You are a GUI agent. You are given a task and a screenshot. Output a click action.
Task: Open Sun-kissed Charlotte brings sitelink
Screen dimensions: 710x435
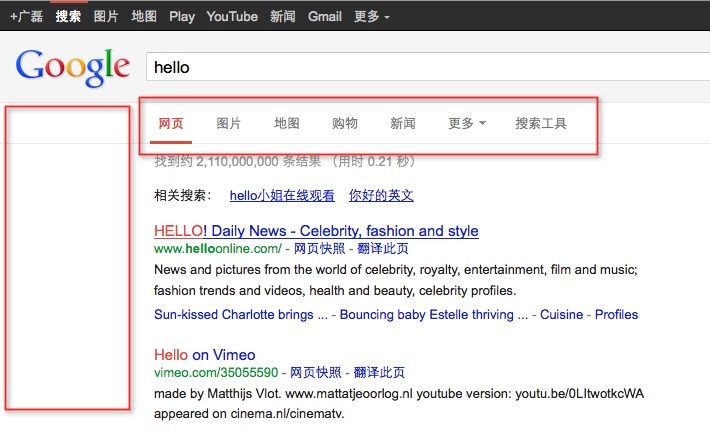pos(240,315)
